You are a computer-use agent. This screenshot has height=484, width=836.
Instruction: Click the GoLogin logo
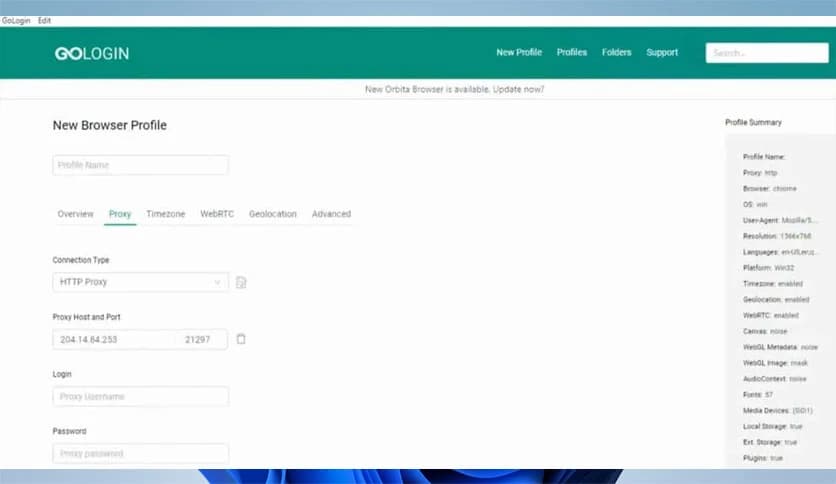(92, 53)
